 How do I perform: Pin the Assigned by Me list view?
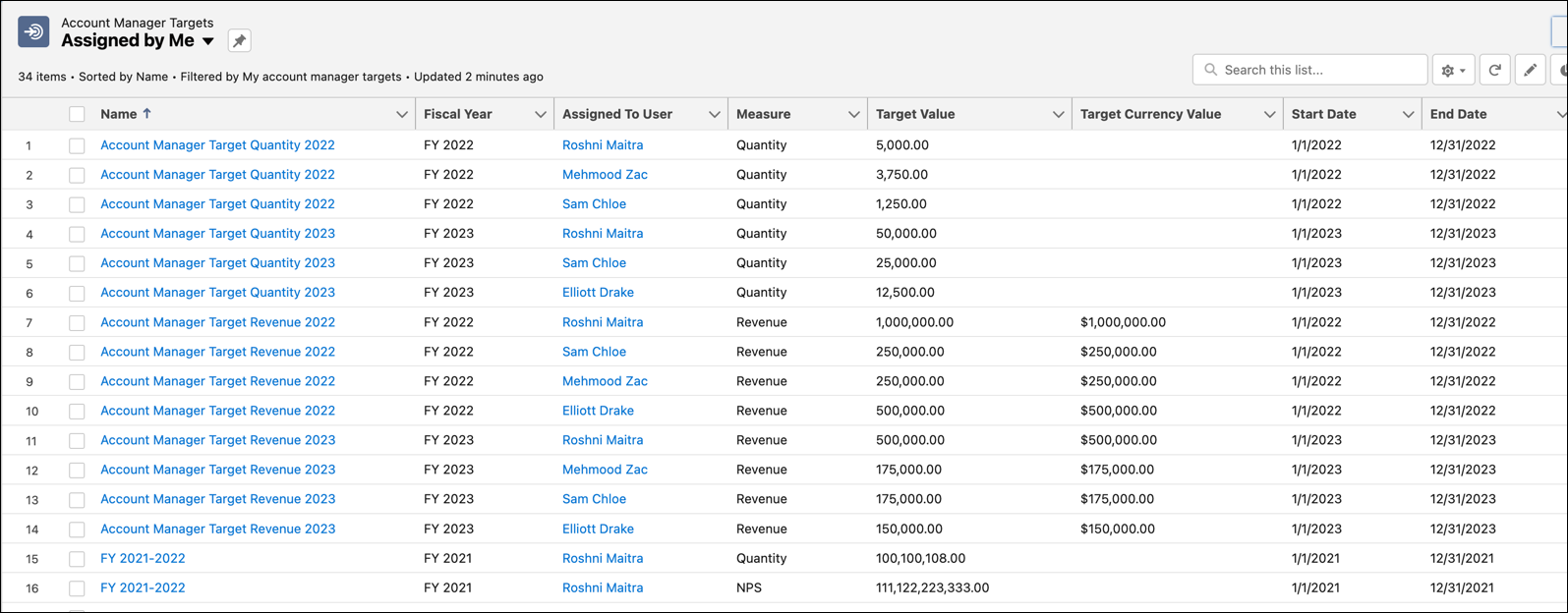coord(239,41)
